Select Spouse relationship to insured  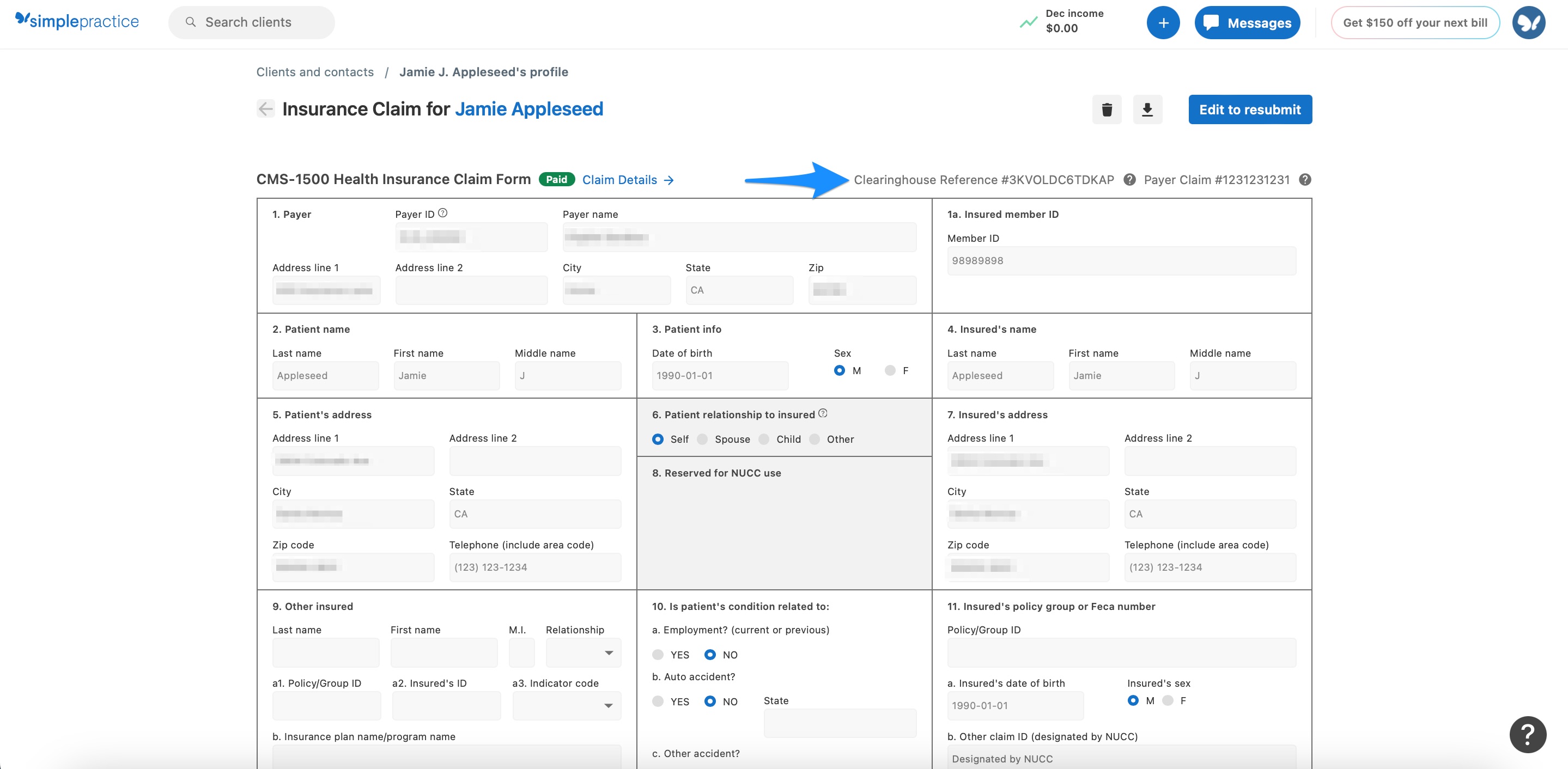click(x=702, y=440)
